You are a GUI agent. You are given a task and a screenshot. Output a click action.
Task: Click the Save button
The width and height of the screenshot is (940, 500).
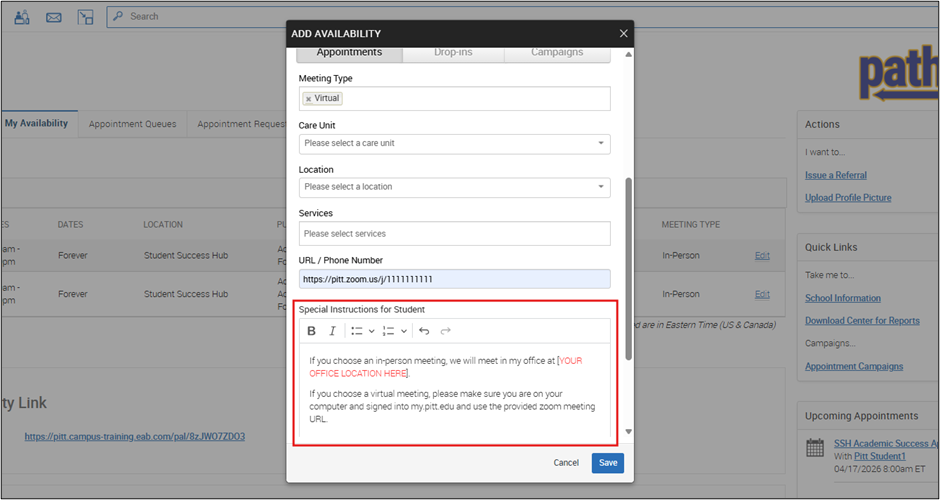coord(608,463)
